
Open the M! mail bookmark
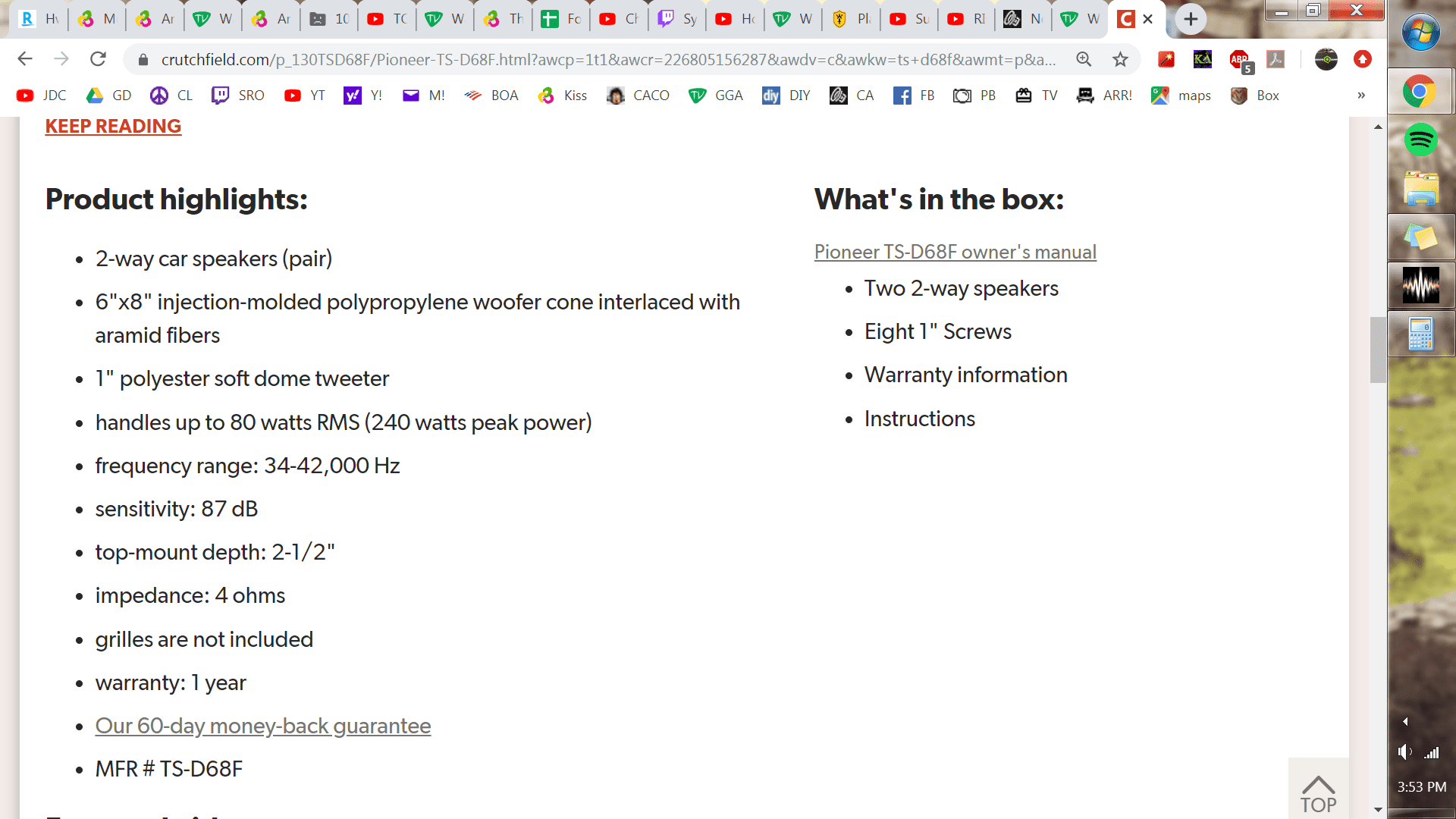(424, 96)
